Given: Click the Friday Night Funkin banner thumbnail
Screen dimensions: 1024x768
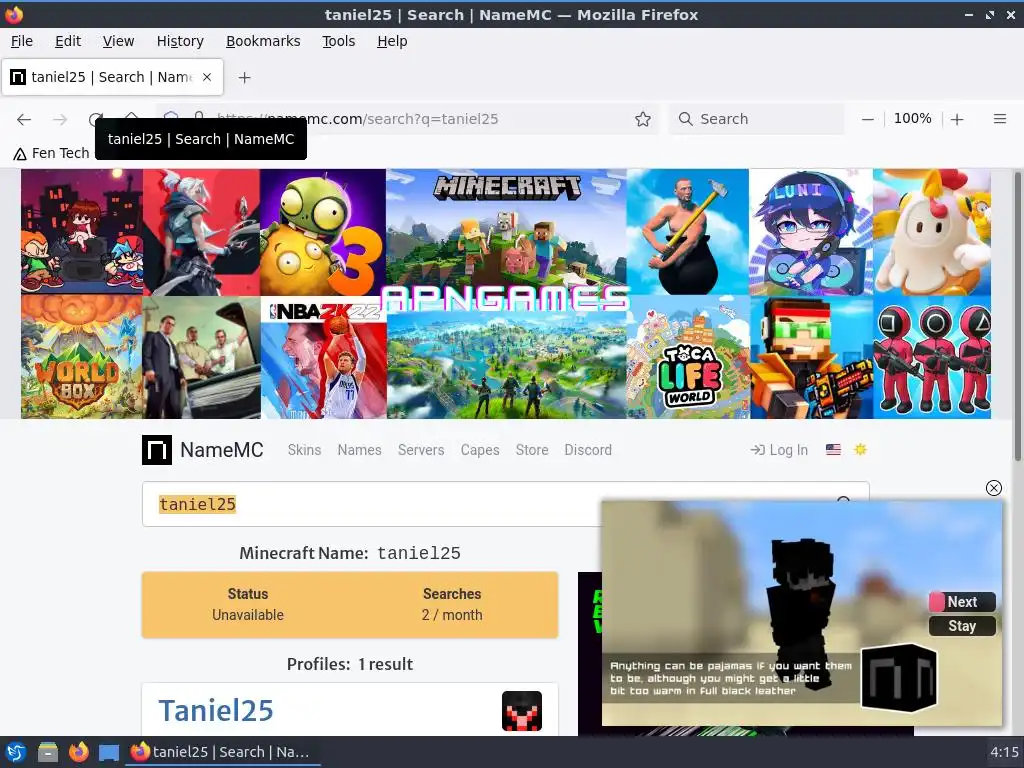Looking at the screenshot, I should tap(82, 232).
